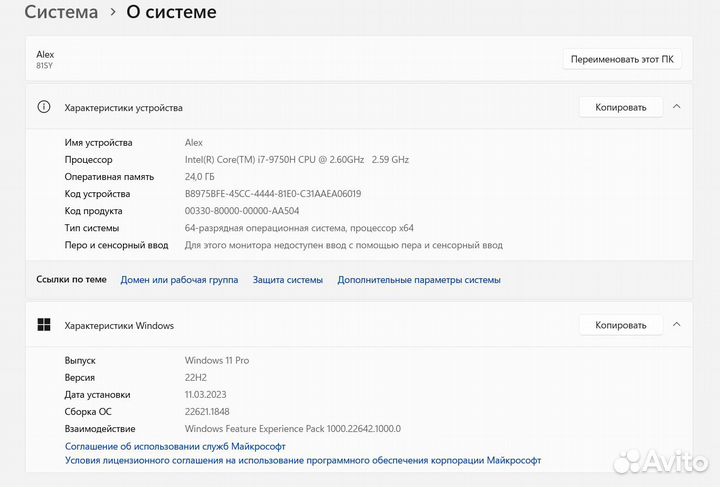Select the Выпуск label
720x487 pixels.
coord(80,361)
